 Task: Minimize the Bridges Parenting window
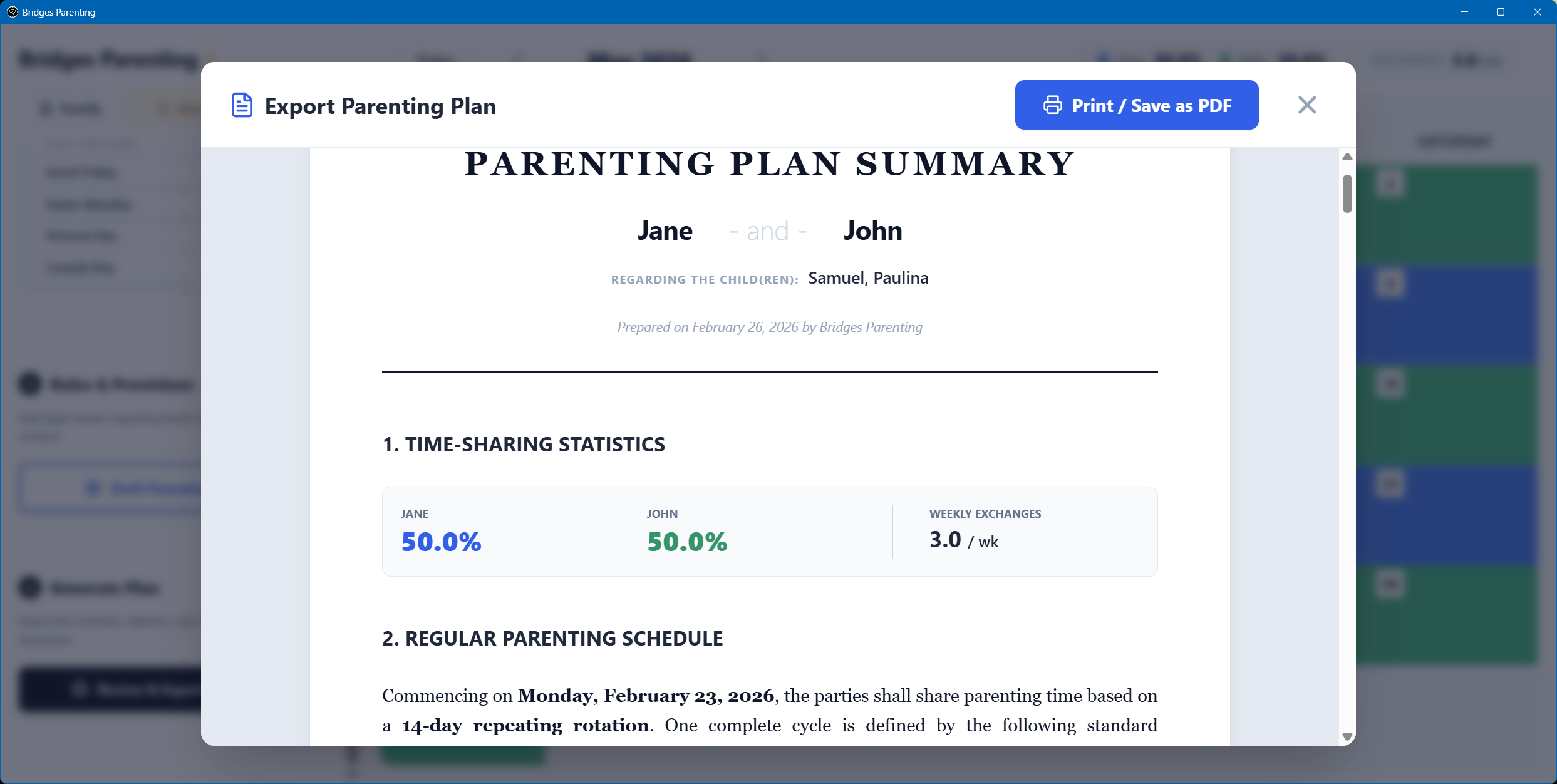(x=1464, y=12)
